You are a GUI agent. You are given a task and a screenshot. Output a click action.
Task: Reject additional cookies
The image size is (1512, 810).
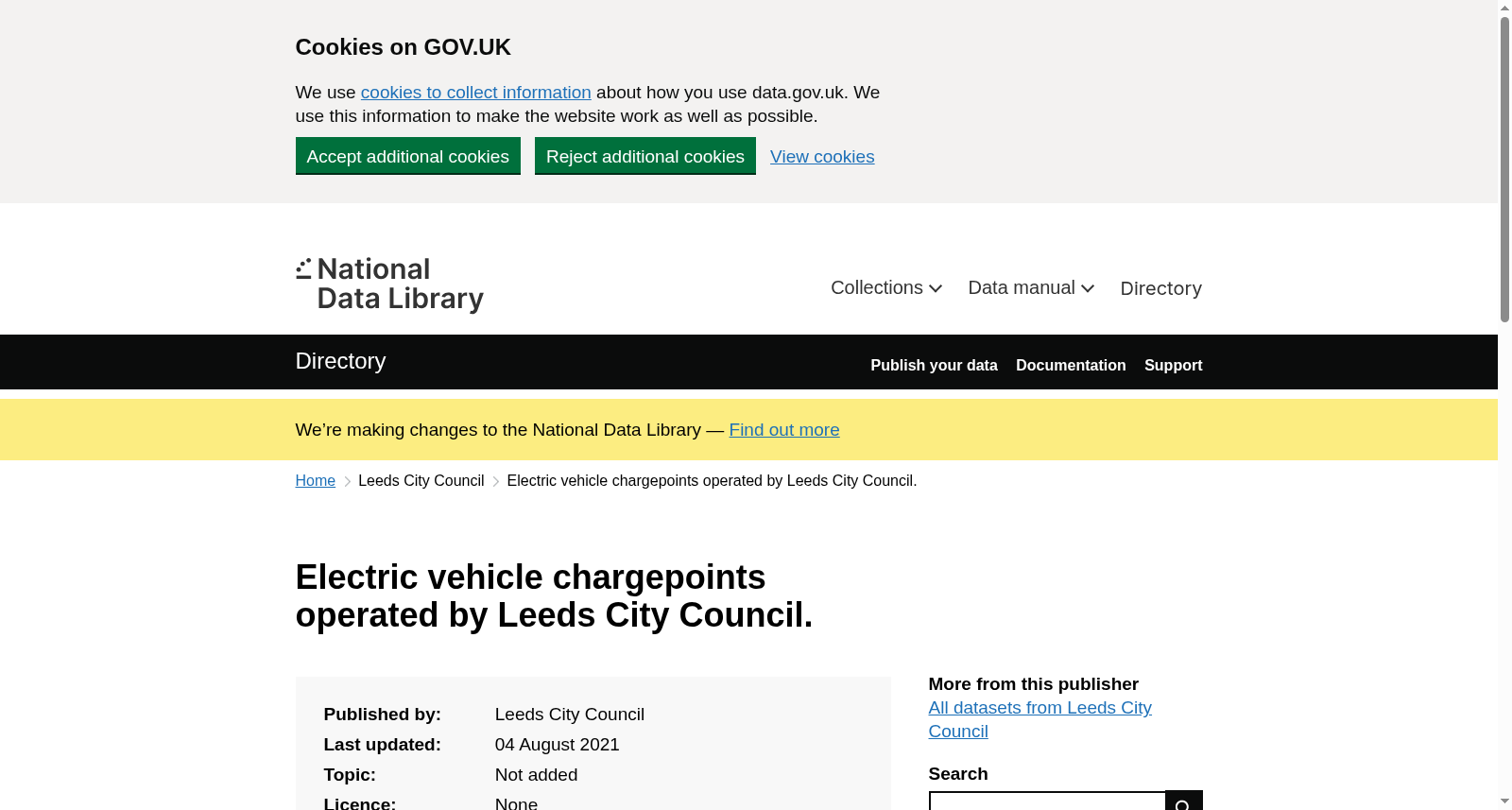click(645, 156)
